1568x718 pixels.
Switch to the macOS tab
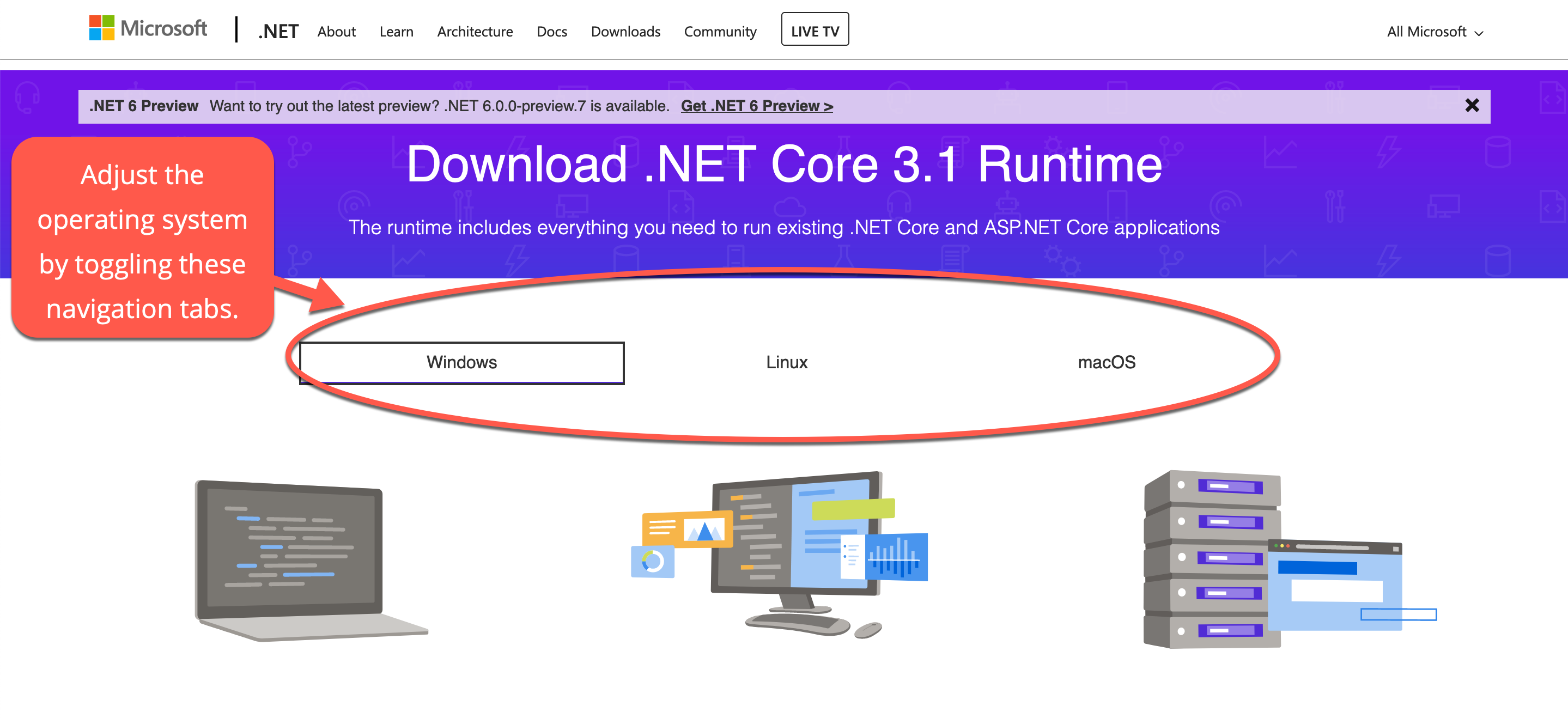coord(1106,363)
